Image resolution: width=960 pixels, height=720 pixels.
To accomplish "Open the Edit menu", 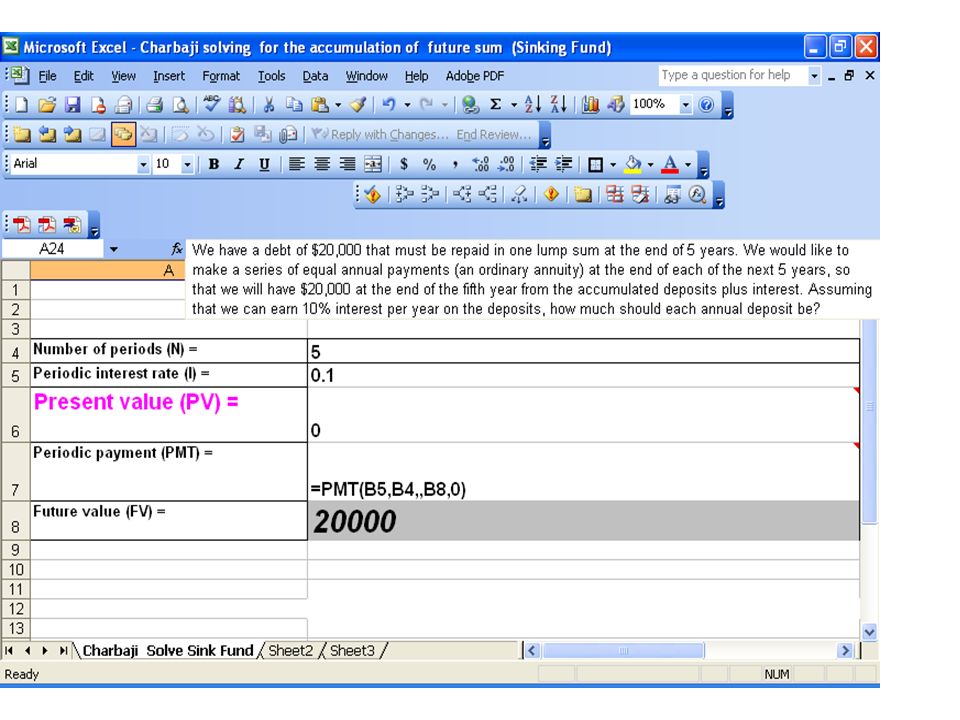I will pos(83,76).
